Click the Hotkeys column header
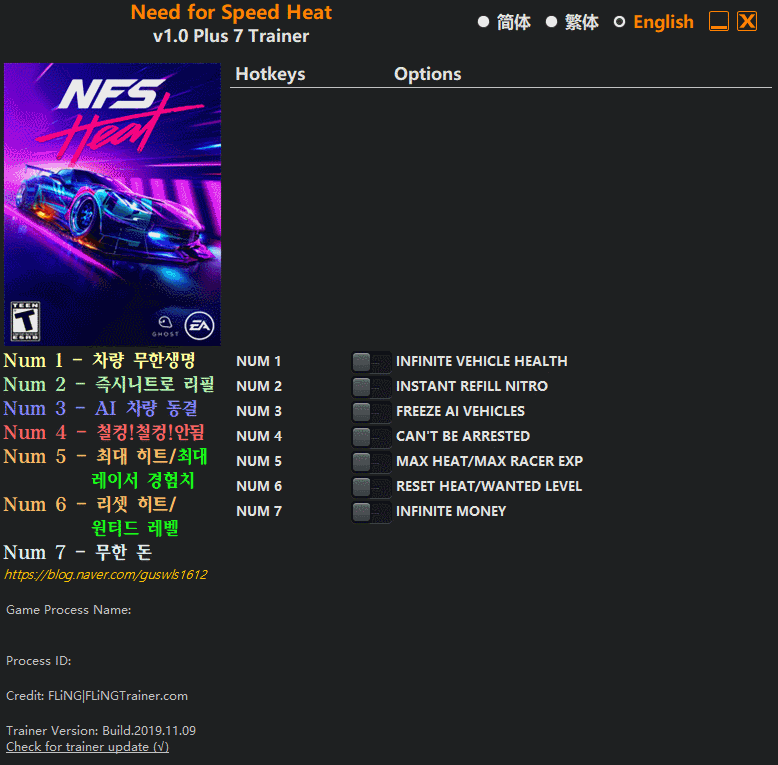The width and height of the screenshot is (778, 765). [x=270, y=74]
